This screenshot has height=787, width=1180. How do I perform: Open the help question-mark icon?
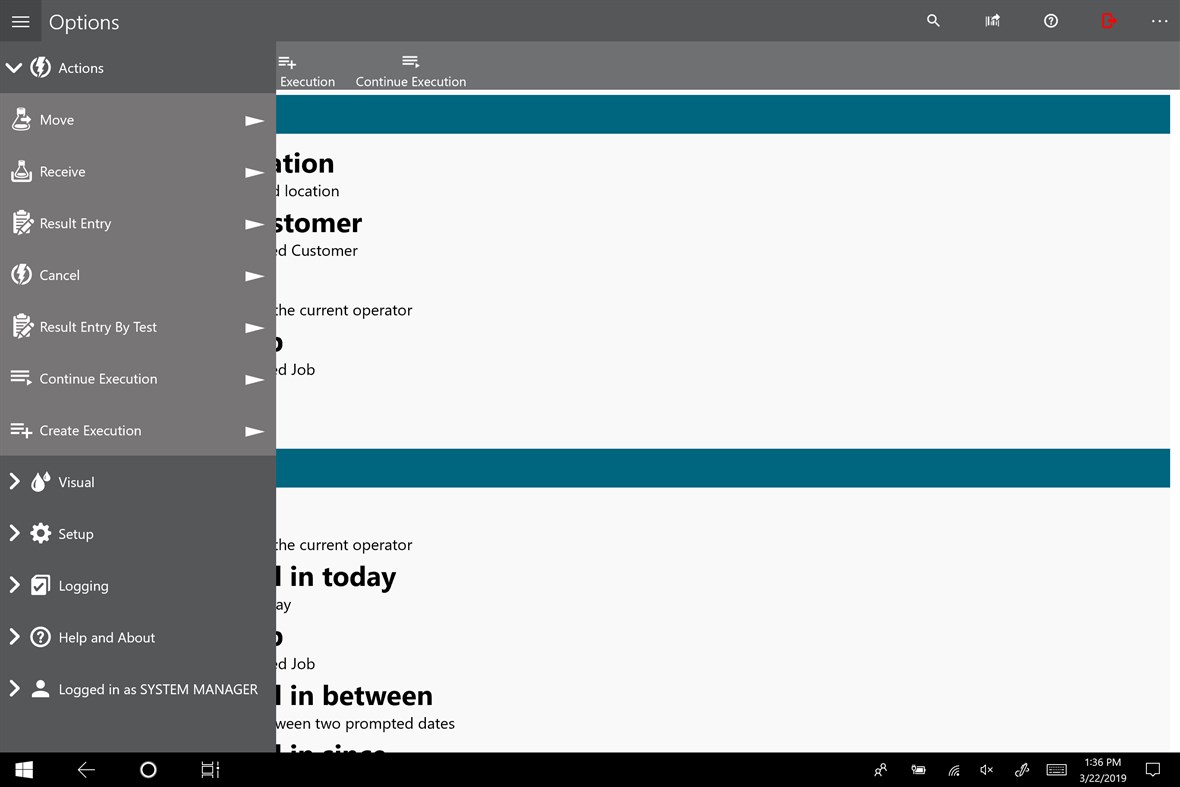point(1050,20)
